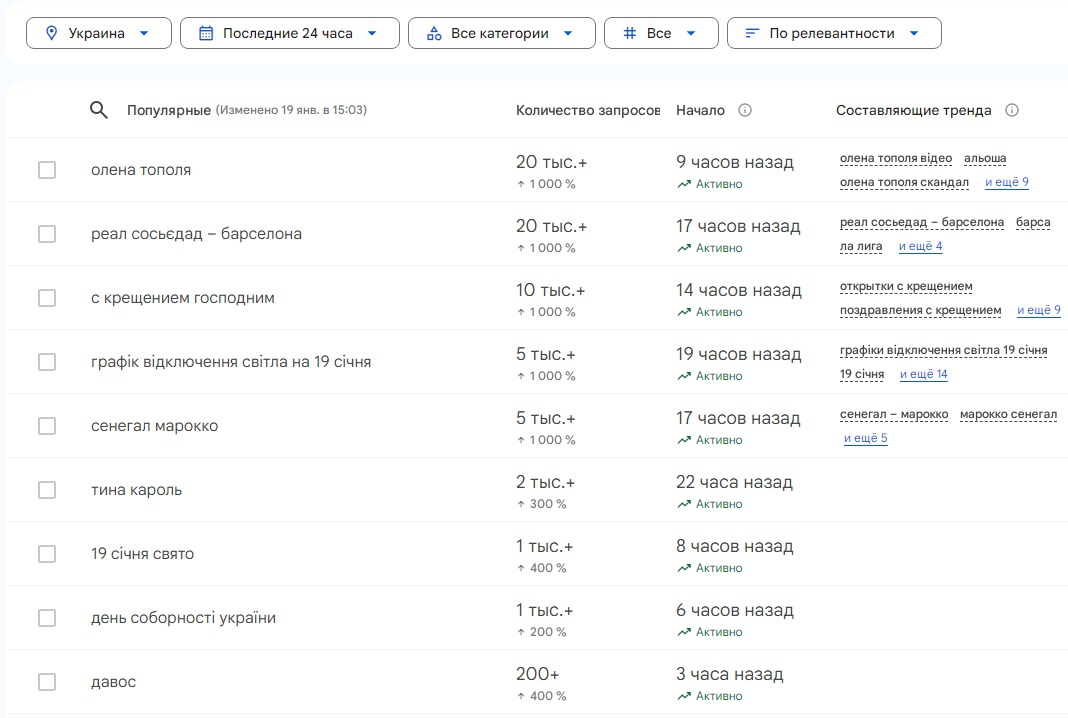Click the Популярные column heading
Viewport: 1068px width, 718px height.
pos(168,110)
